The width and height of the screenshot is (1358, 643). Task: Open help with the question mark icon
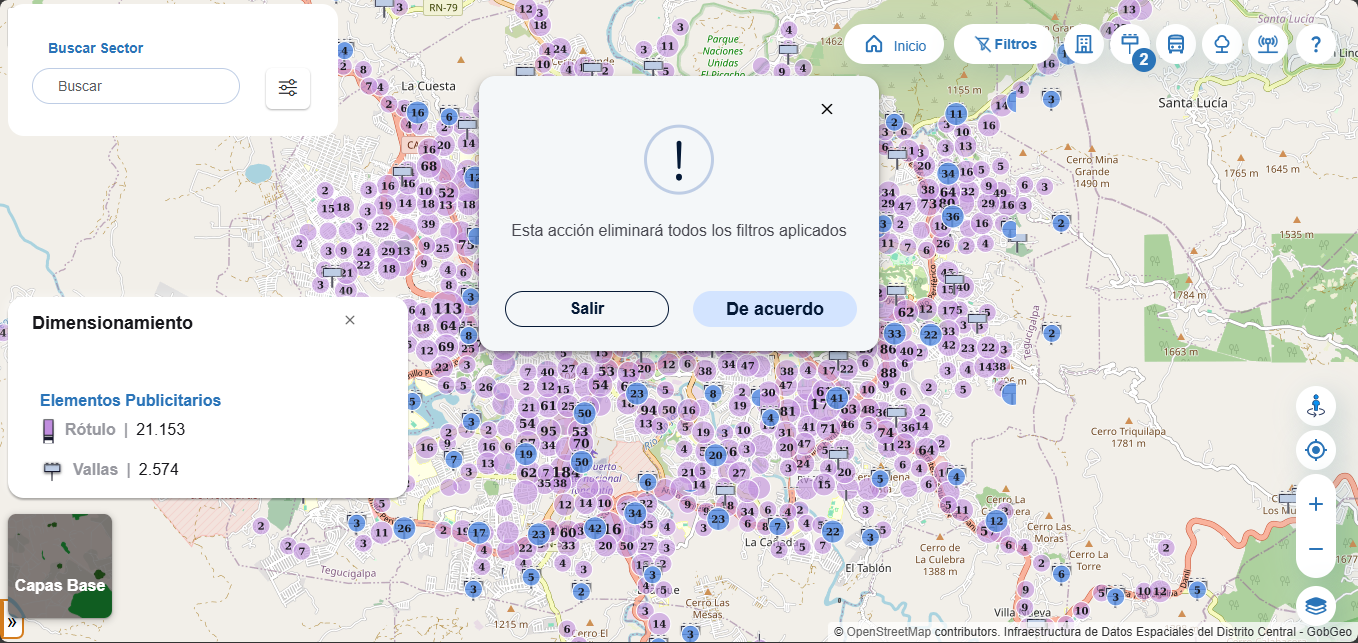[1316, 44]
